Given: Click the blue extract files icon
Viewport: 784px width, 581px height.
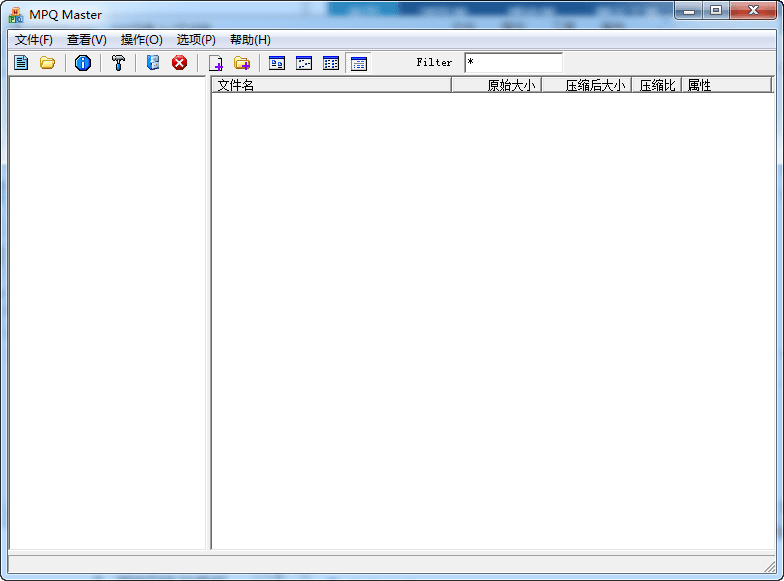Looking at the screenshot, I should pos(153,63).
